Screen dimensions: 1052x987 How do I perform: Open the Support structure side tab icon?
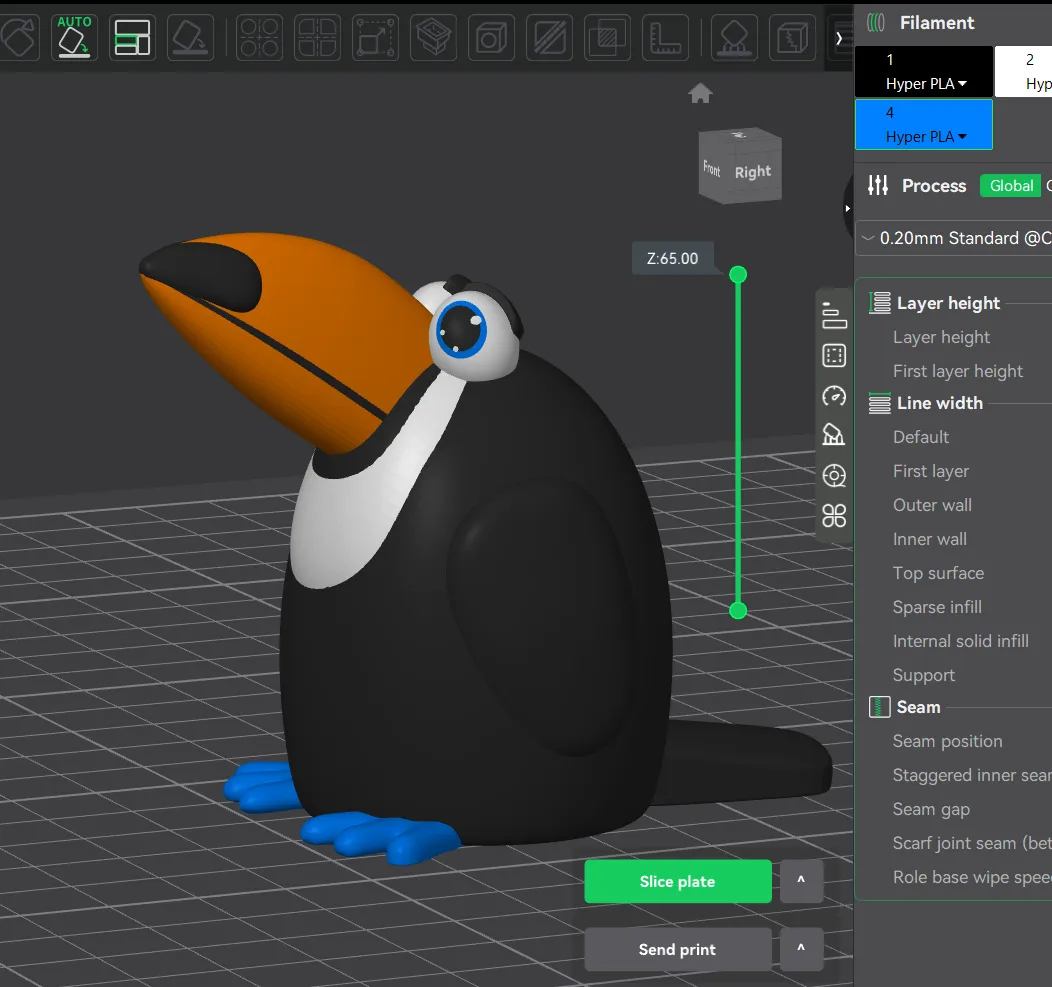(x=834, y=435)
